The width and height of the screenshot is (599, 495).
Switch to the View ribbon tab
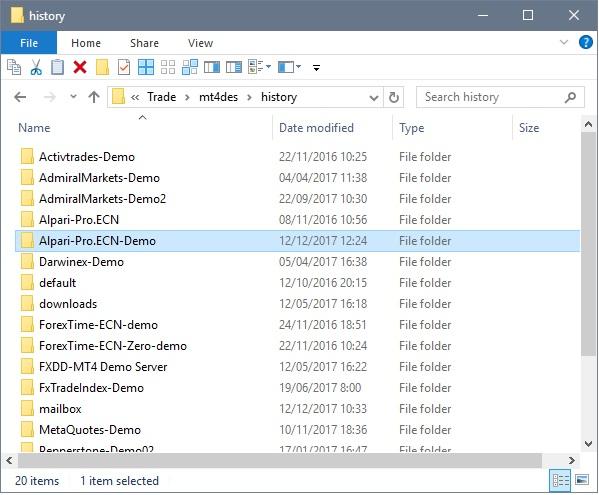tap(201, 43)
